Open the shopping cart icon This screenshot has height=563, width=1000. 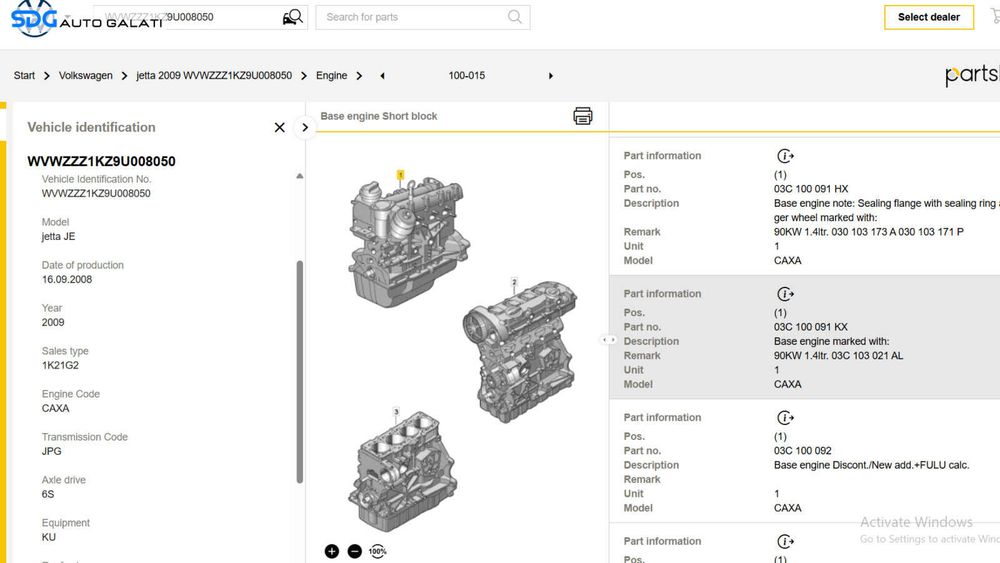coord(995,17)
